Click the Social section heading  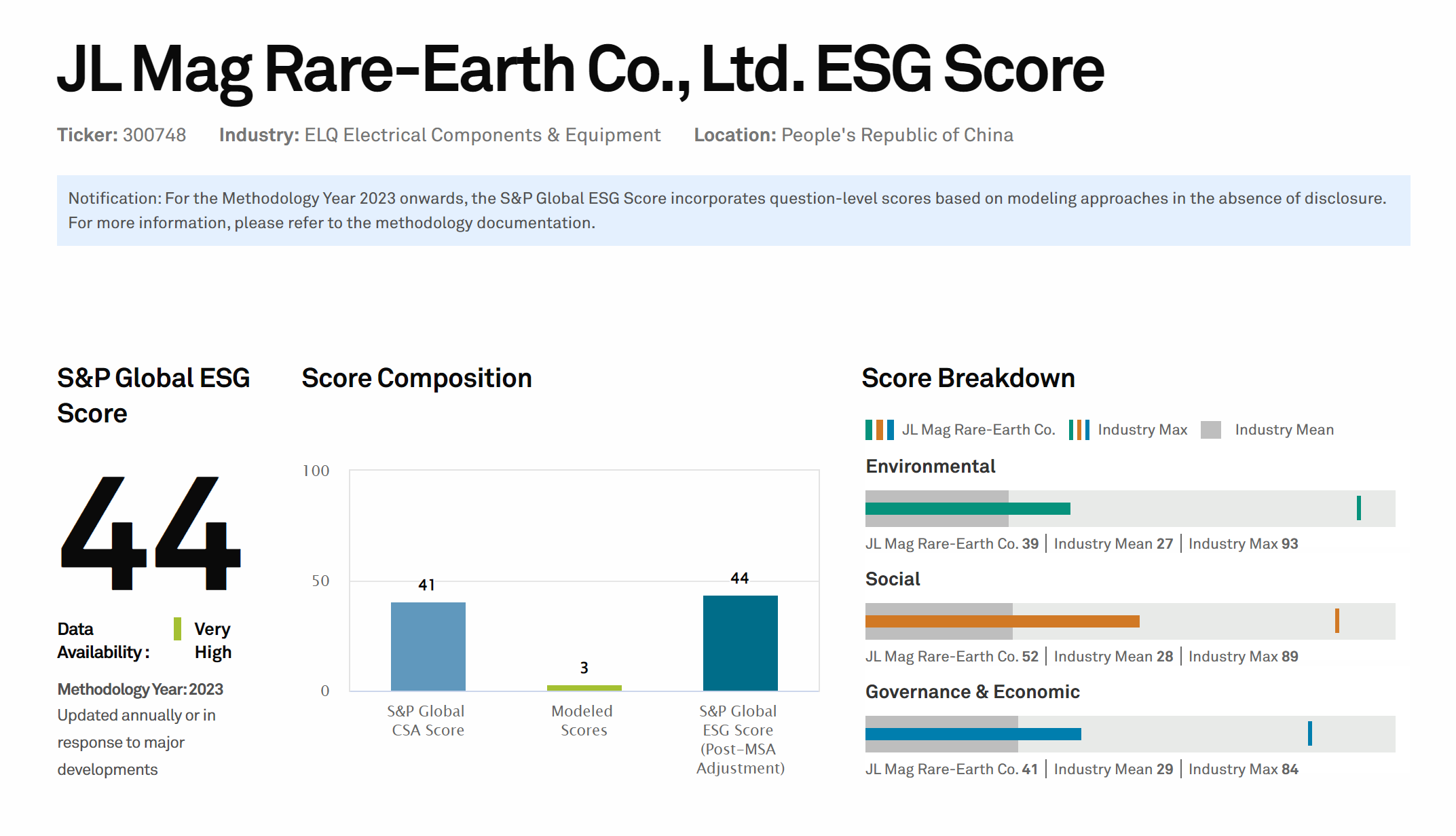(893, 579)
